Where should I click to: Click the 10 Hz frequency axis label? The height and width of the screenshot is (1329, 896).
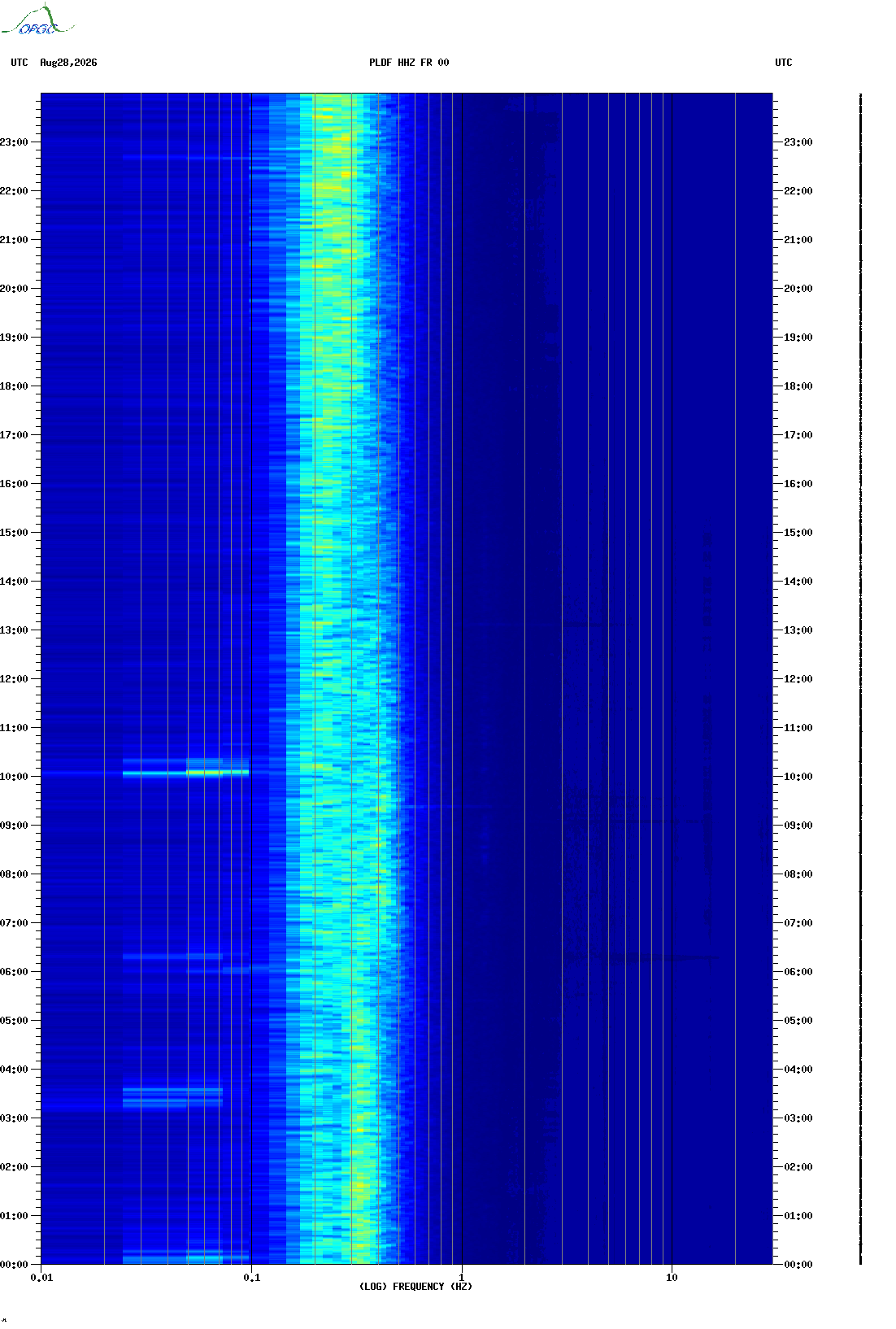(x=672, y=1278)
